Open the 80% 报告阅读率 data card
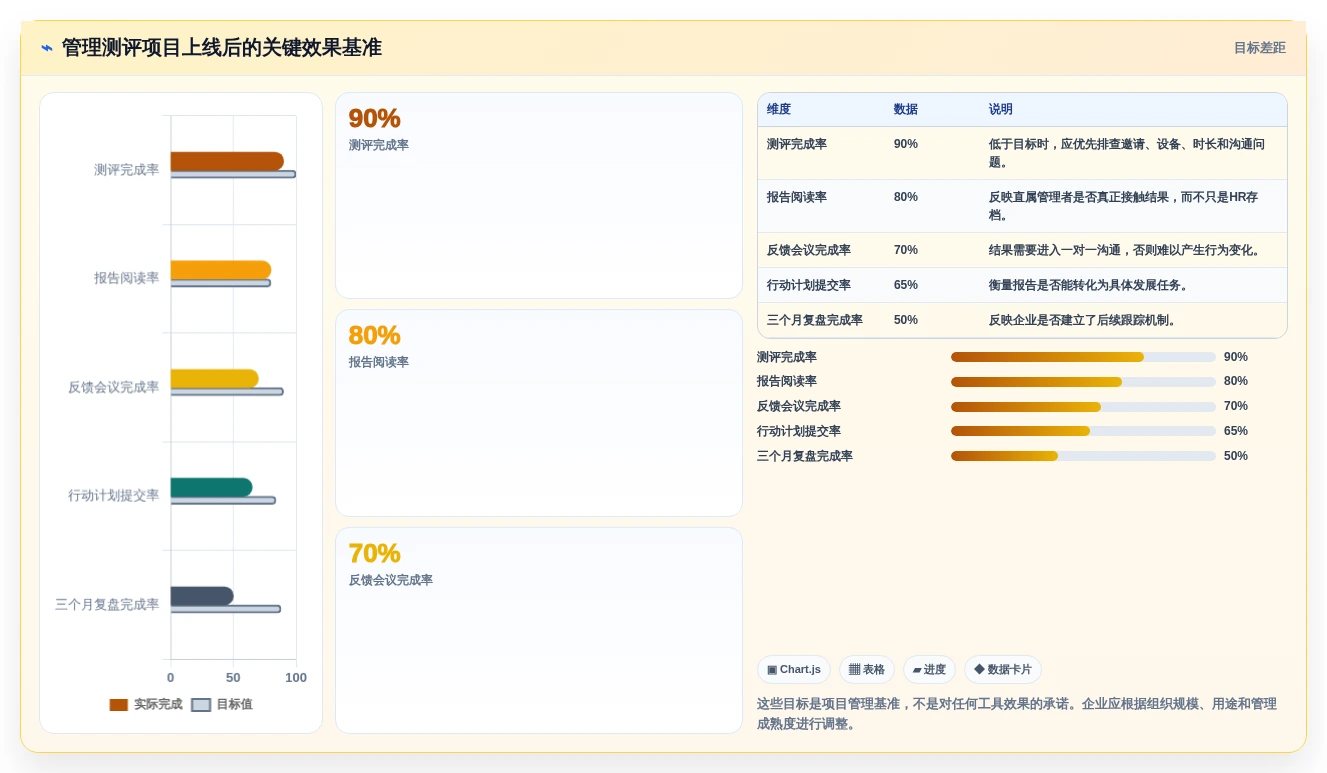Image resolution: width=1327 pixels, height=773 pixels. 539,413
